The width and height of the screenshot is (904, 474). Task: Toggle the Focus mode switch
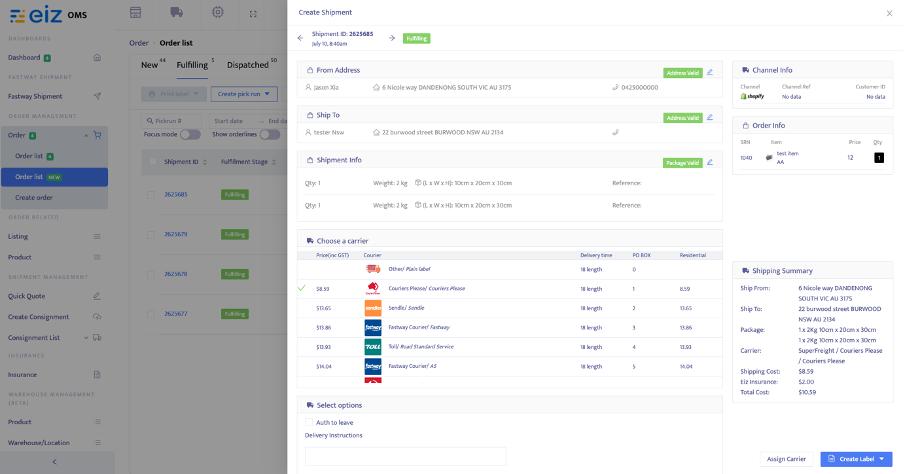click(x=190, y=134)
